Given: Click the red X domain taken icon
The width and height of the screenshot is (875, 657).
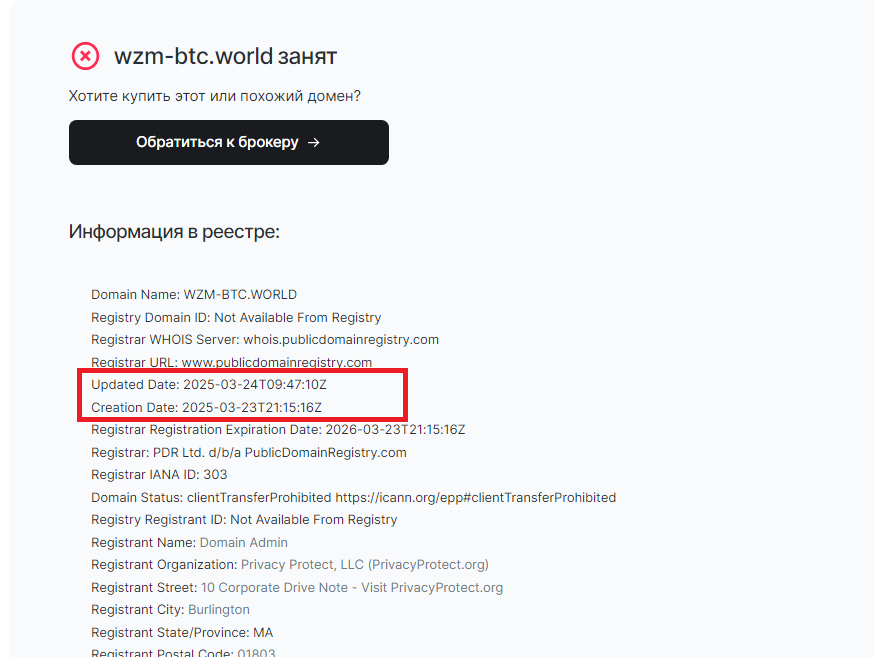Looking at the screenshot, I should pyautogui.click(x=85, y=56).
